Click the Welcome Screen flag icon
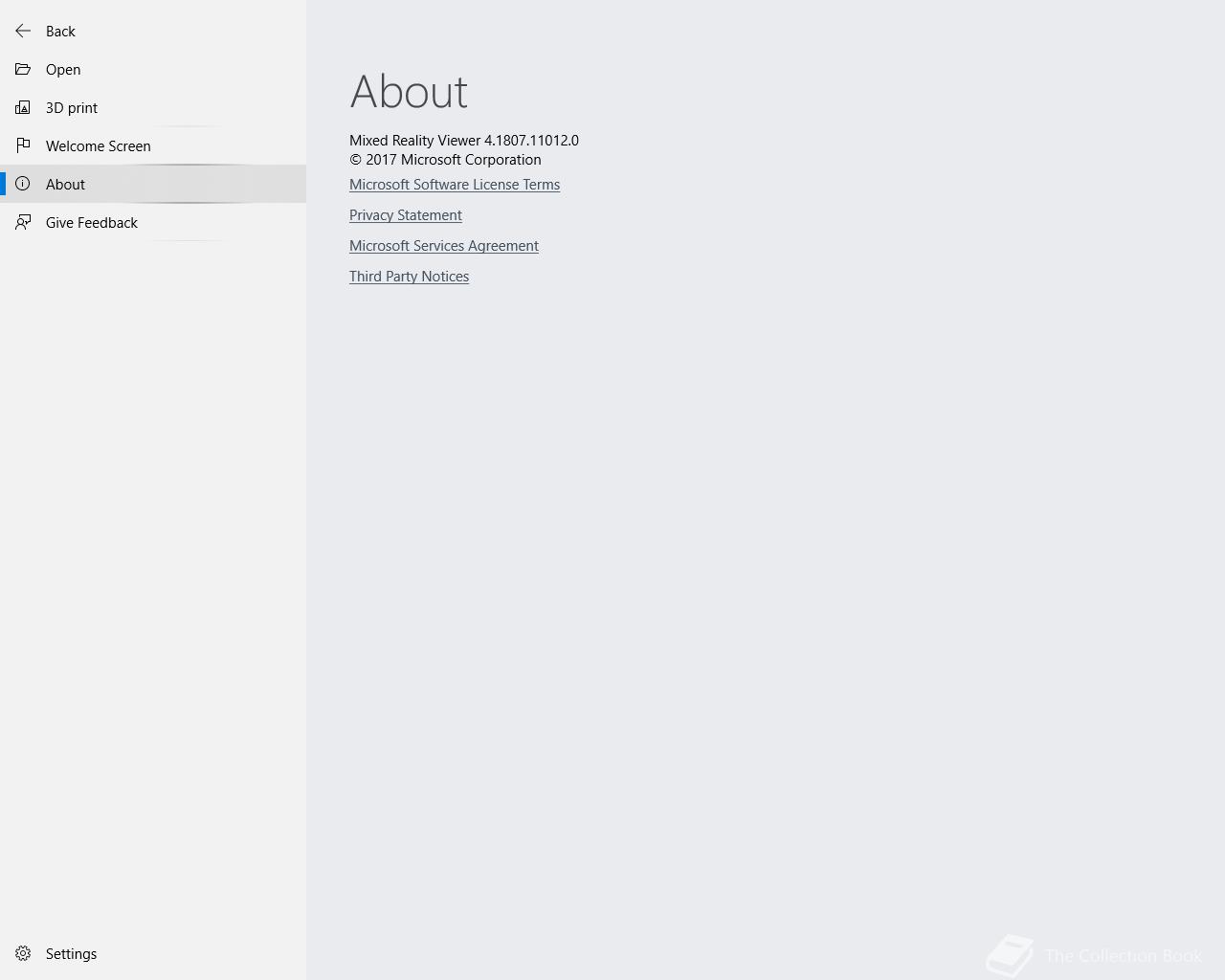Image resolution: width=1225 pixels, height=980 pixels. coord(23,145)
